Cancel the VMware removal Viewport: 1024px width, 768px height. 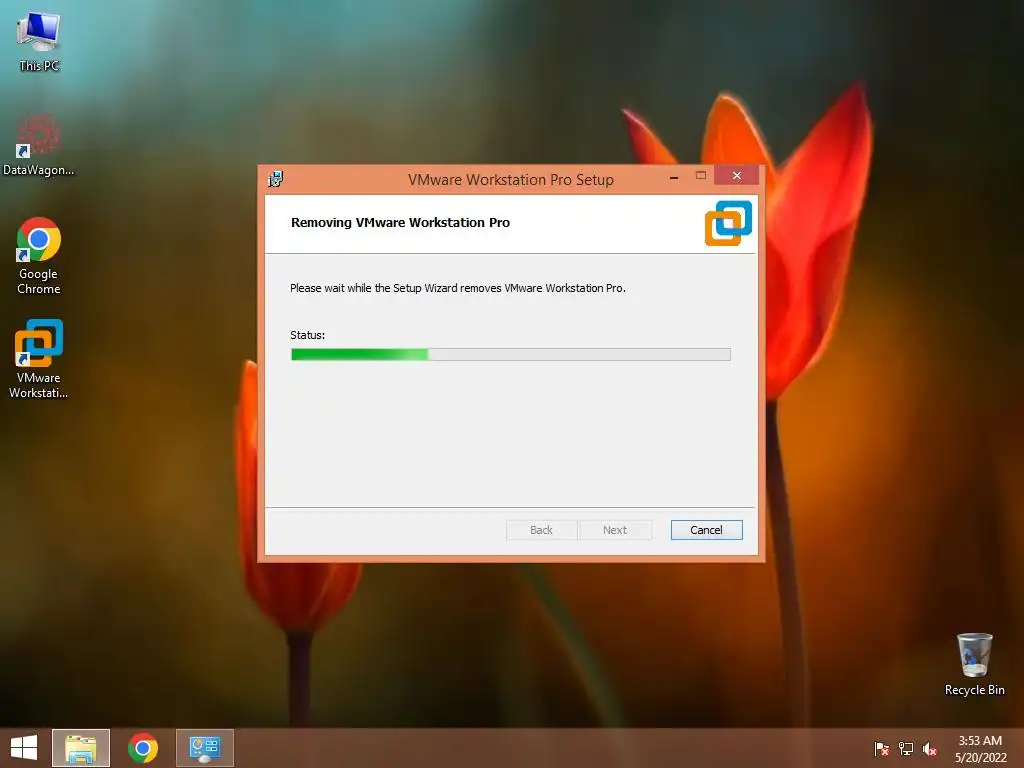[x=707, y=530]
